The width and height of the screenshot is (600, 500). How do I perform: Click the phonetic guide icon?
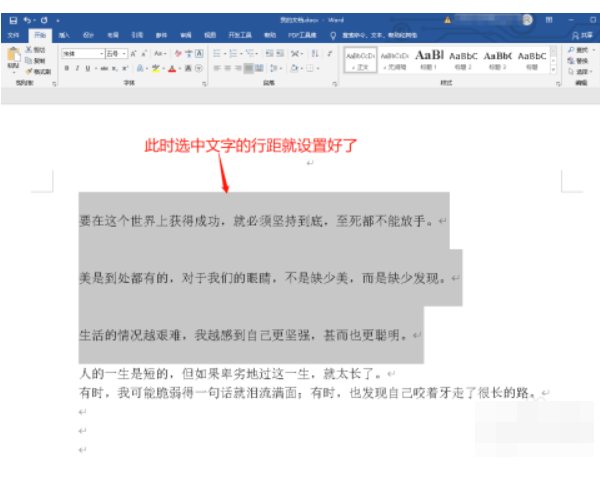click(189, 54)
